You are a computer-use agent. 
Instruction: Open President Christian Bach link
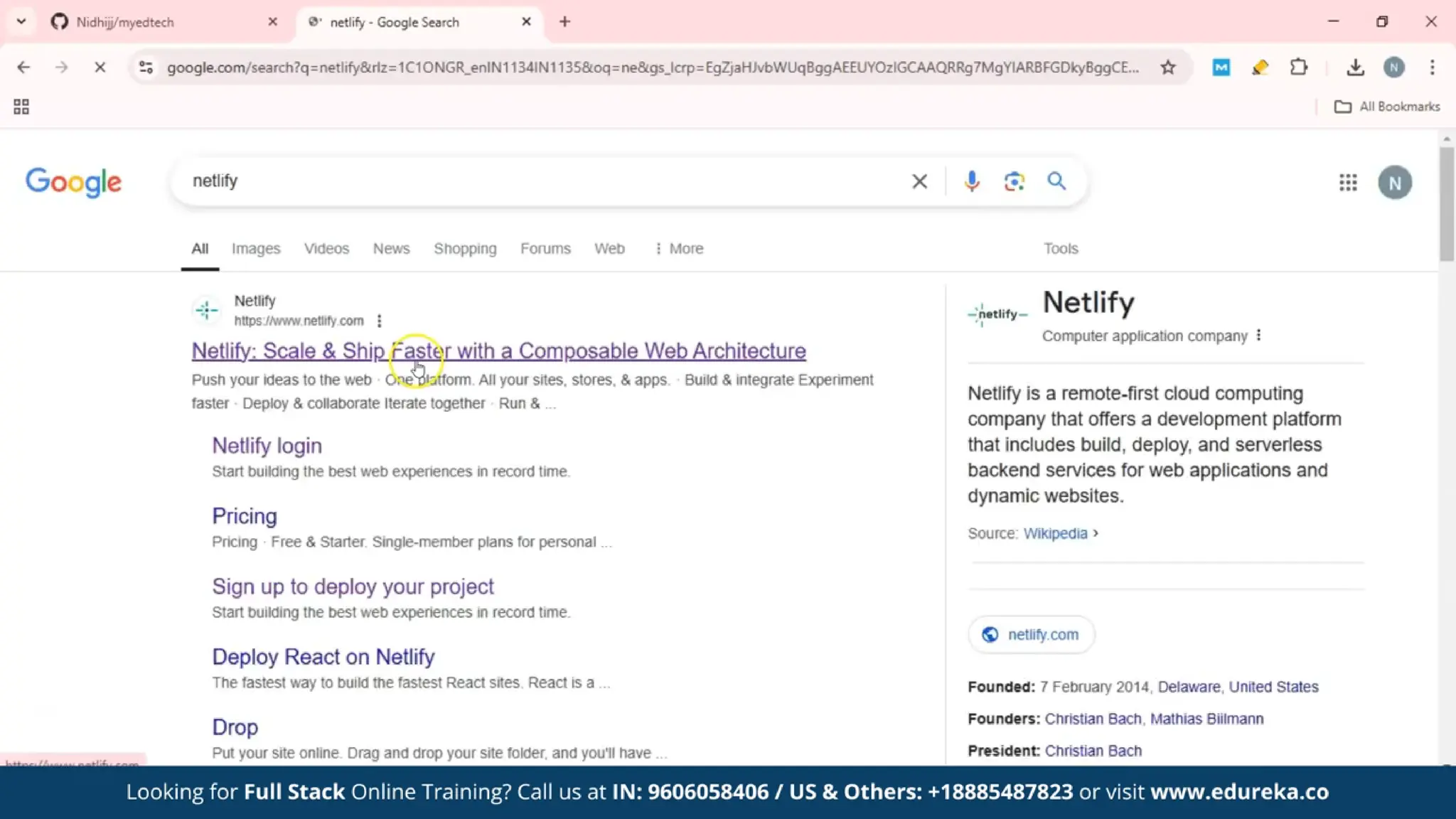click(1093, 751)
